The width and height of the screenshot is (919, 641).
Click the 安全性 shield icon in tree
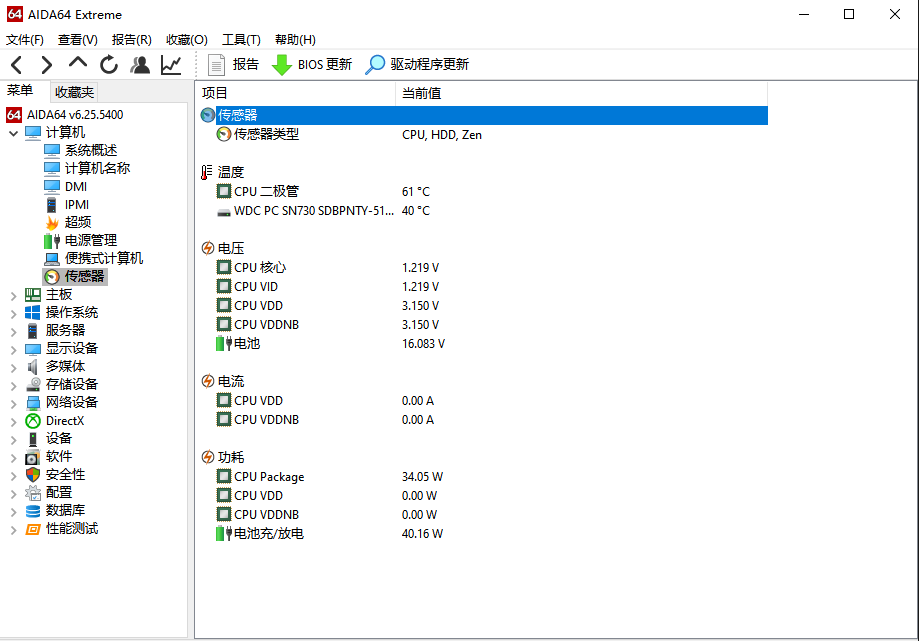(33, 475)
